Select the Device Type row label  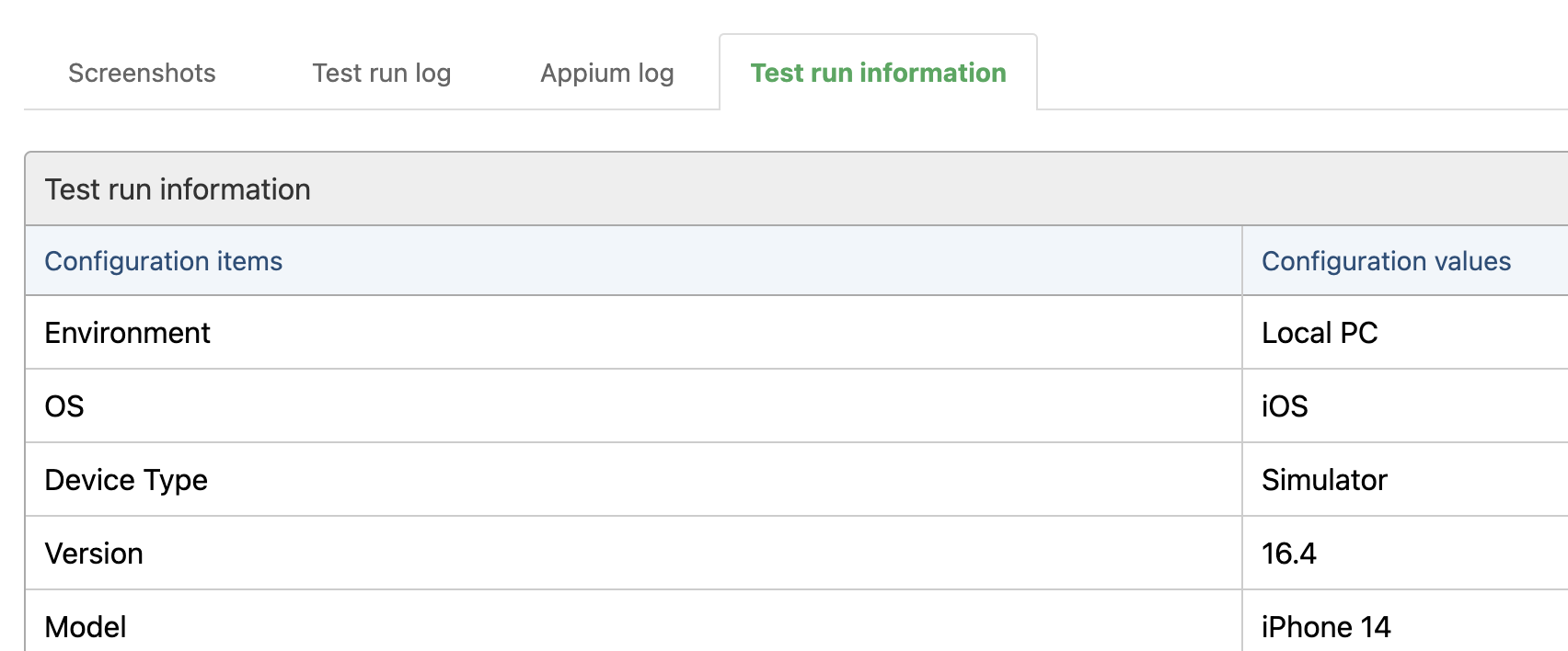click(x=126, y=480)
